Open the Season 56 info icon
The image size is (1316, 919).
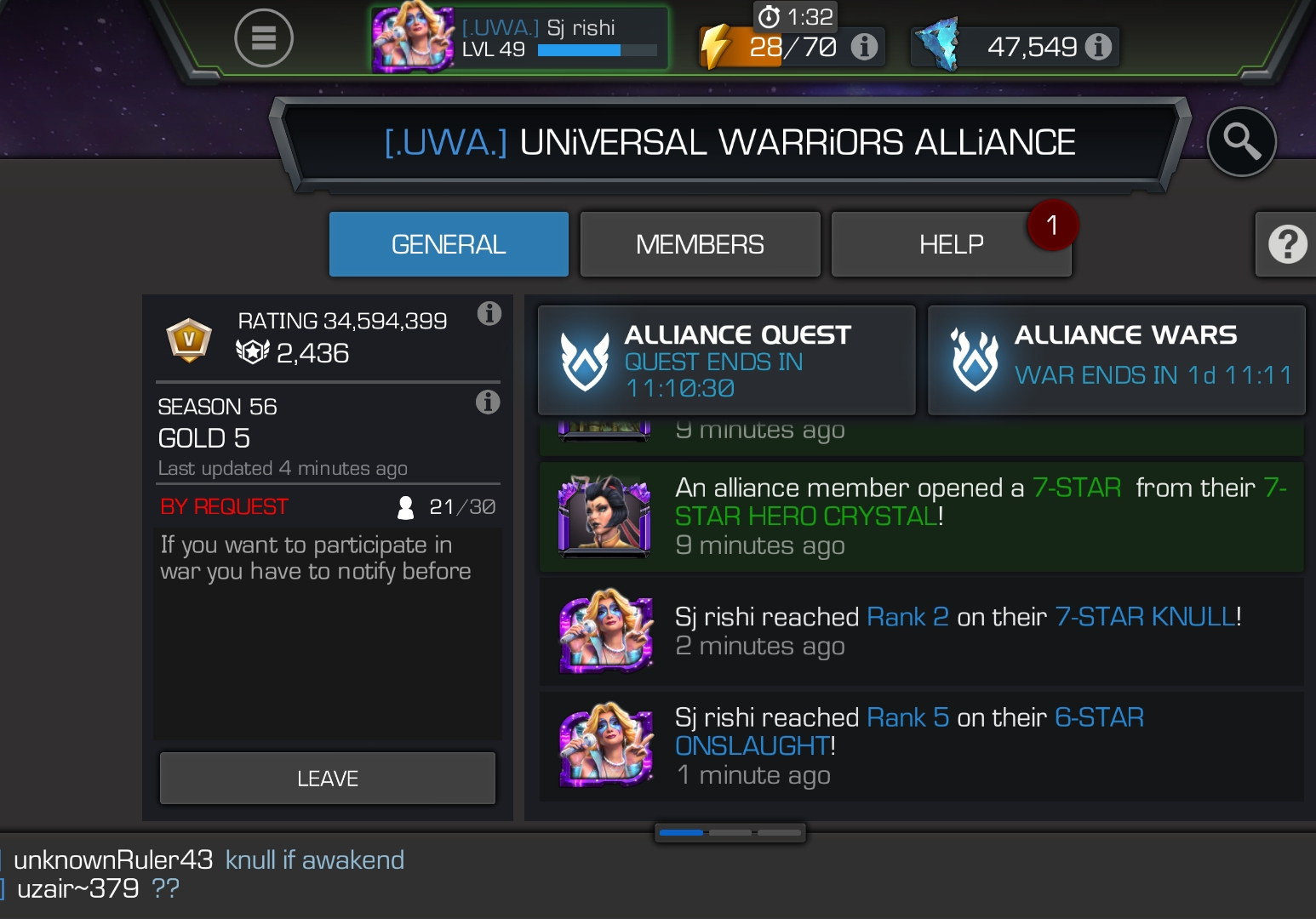(x=488, y=402)
